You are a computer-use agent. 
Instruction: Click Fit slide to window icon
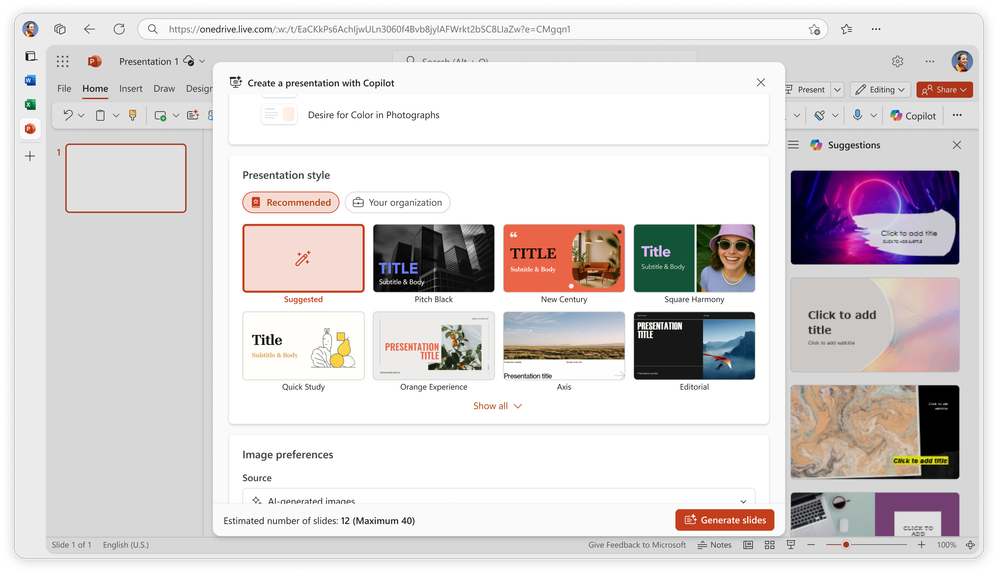click(x=971, y=545)
